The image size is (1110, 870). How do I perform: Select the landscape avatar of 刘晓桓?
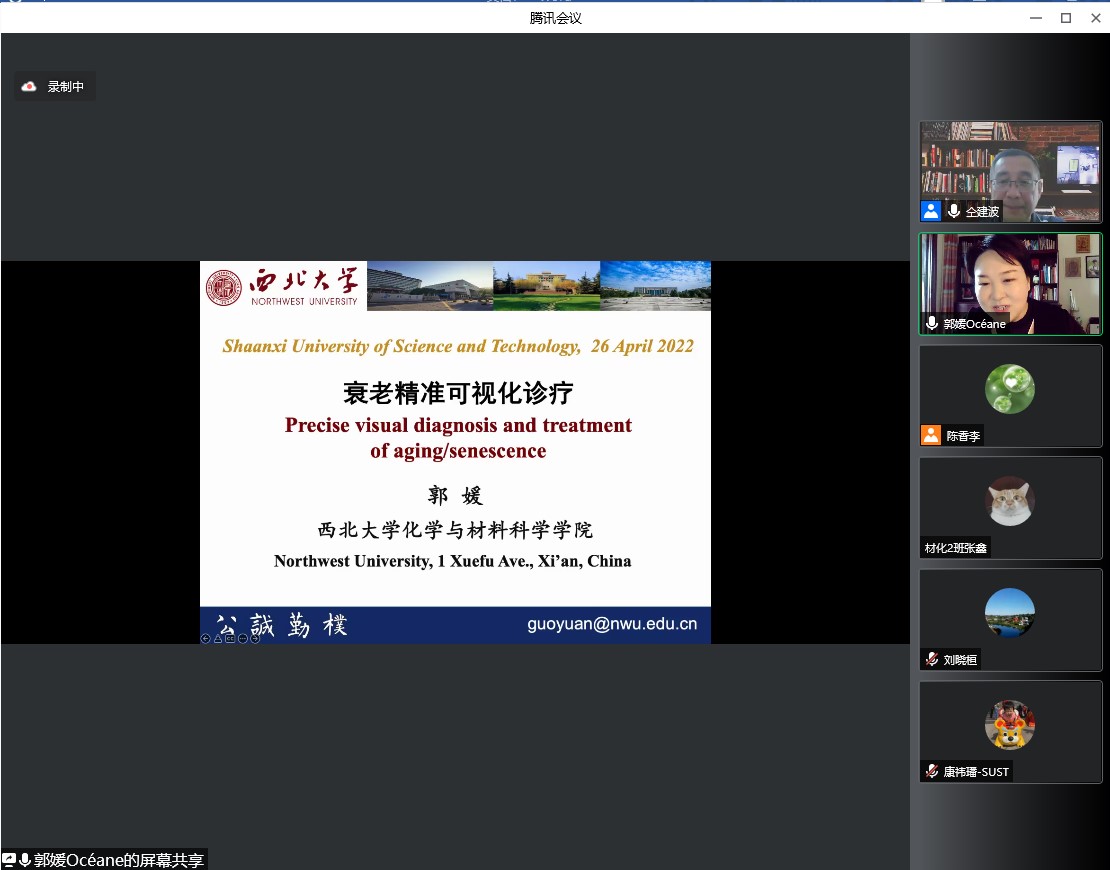click(1009, 613)
